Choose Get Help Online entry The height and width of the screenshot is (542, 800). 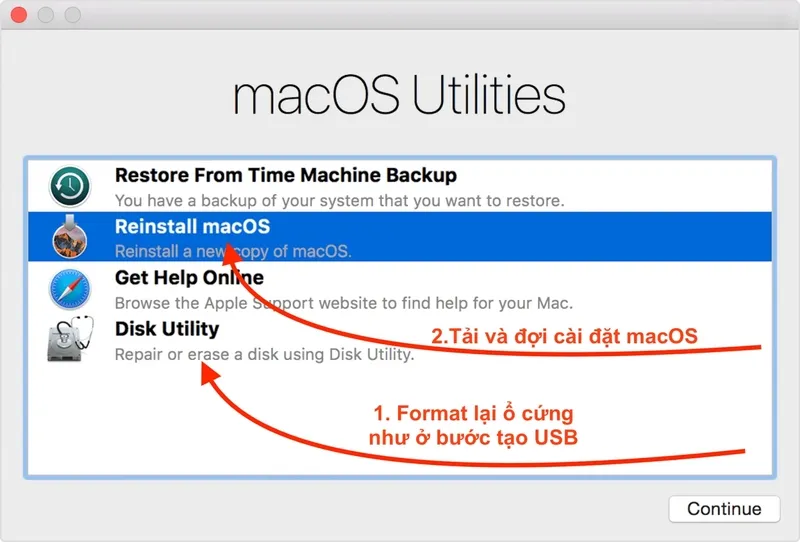pos(189,278)
